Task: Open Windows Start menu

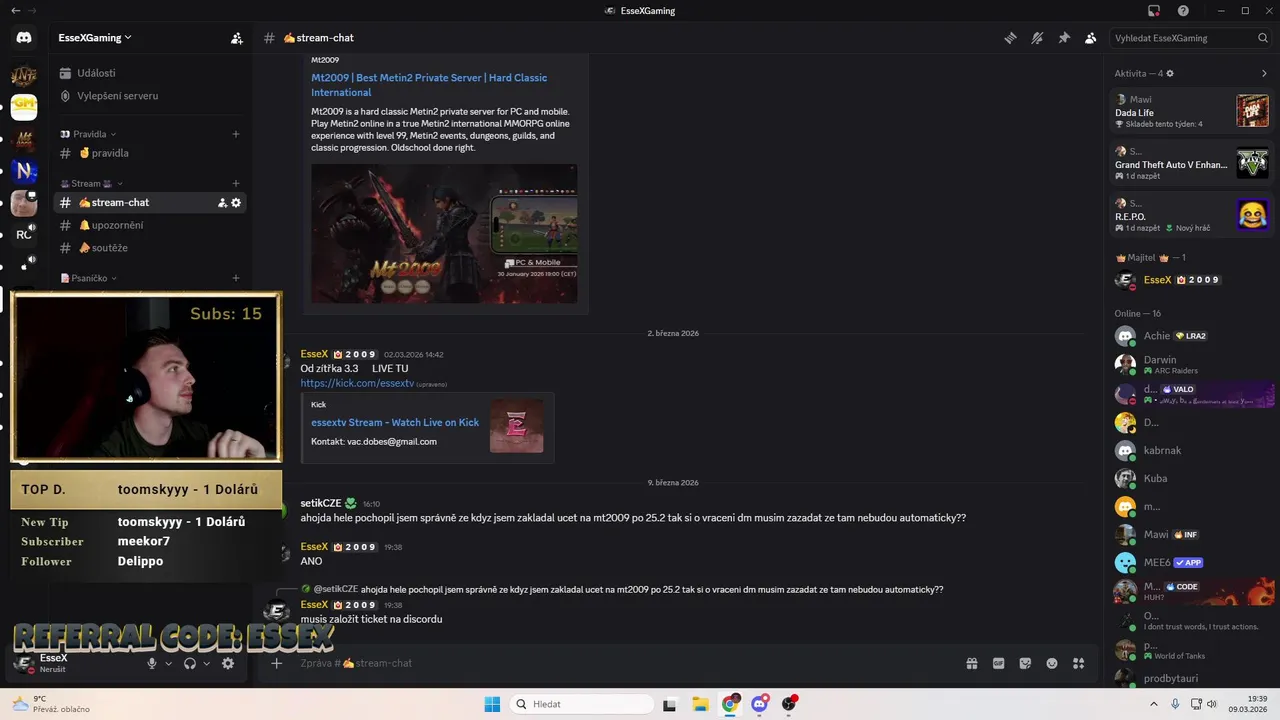Action: (x=492, y=704)
